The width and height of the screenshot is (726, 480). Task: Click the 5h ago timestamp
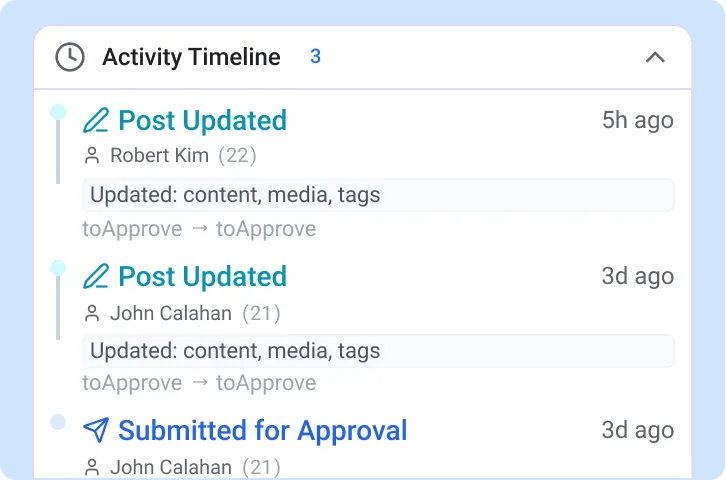637,121
